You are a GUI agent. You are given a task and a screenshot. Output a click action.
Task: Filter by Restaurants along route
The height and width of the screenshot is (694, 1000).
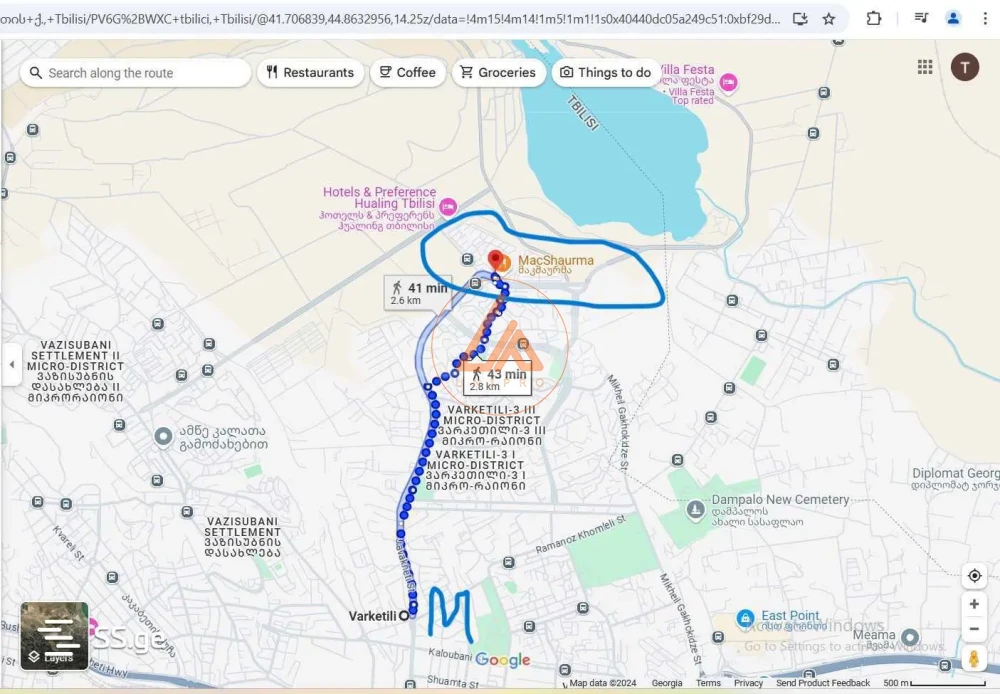click(310, 73)
